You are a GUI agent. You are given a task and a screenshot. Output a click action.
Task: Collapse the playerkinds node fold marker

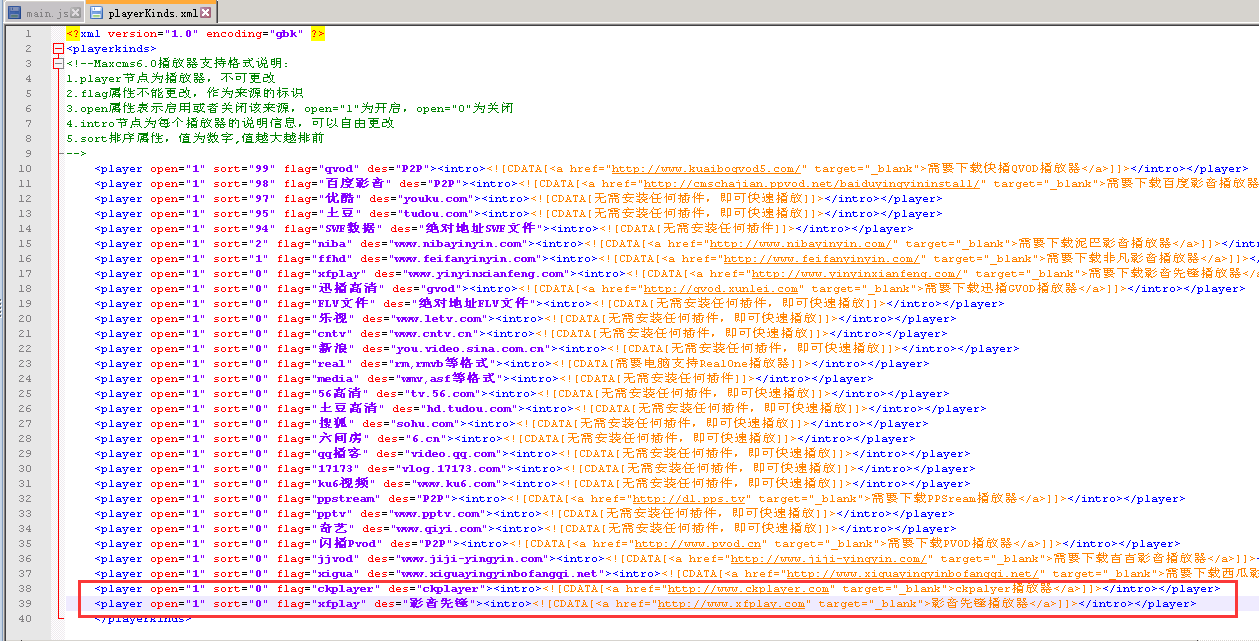point(57,48)
